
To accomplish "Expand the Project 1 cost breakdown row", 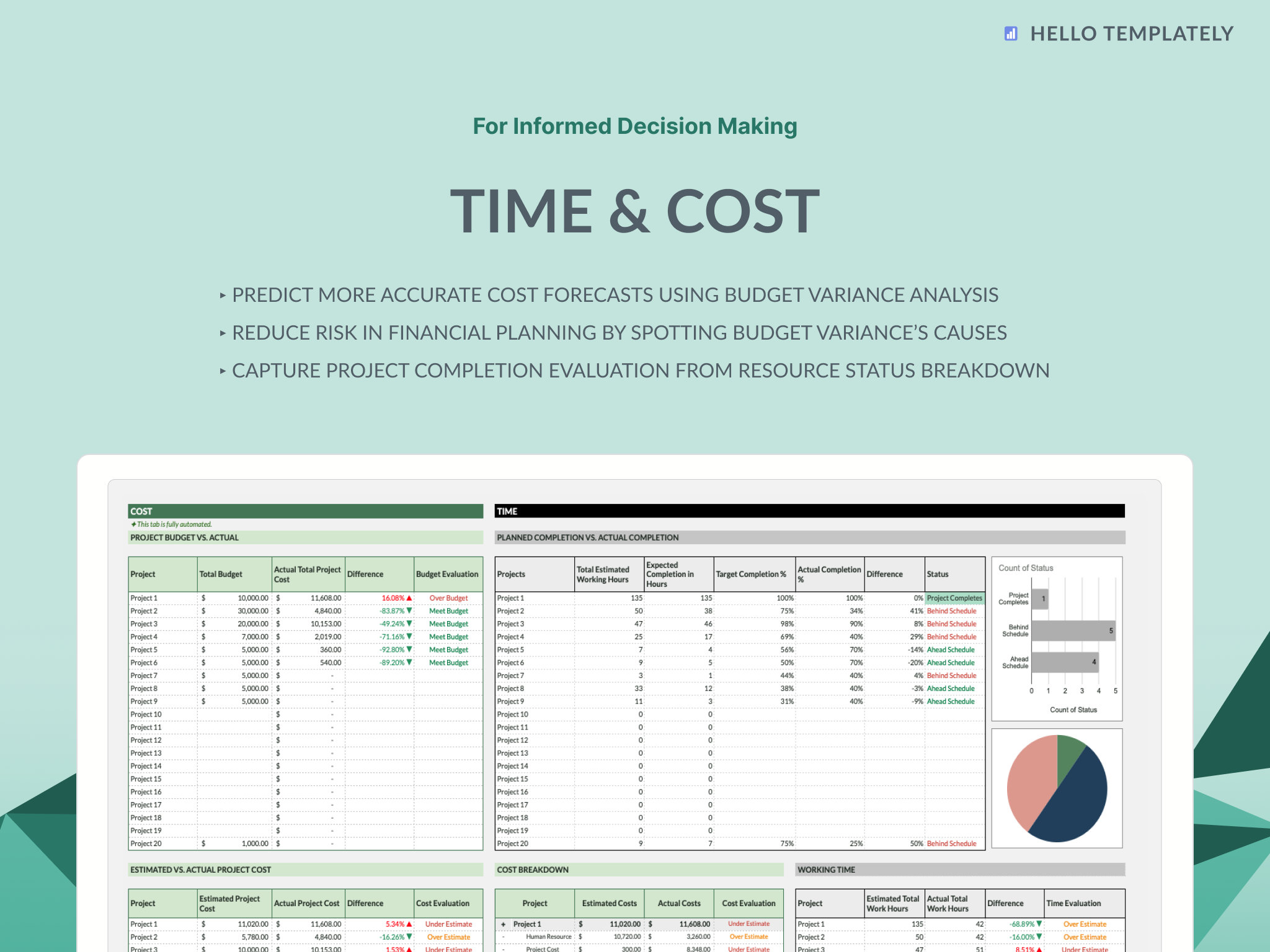I will click(503, 924).
